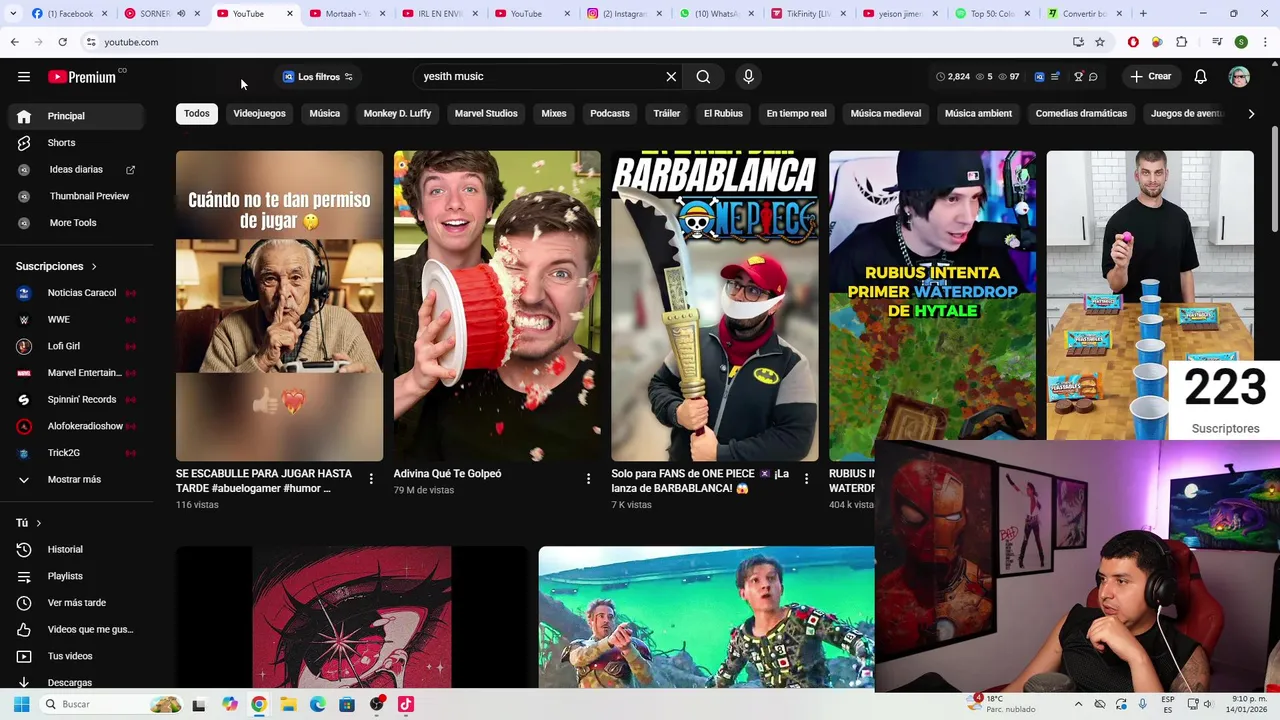Expand the Suscripciones section chevron

pyautogui.click(x=94, y=267)
